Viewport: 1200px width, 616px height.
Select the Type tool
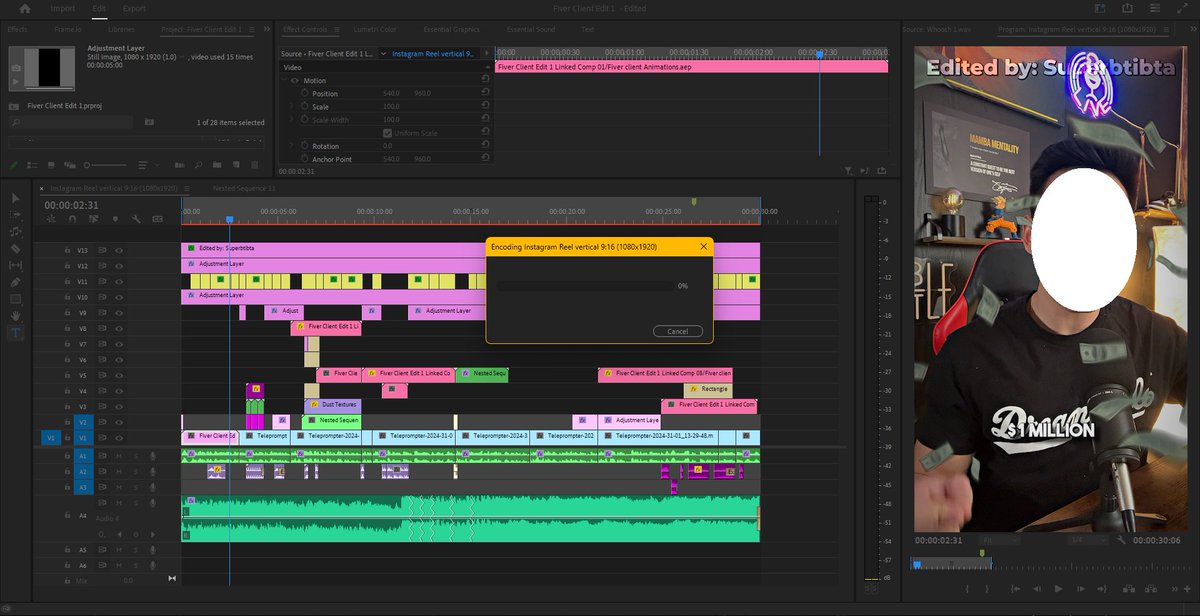16,332
